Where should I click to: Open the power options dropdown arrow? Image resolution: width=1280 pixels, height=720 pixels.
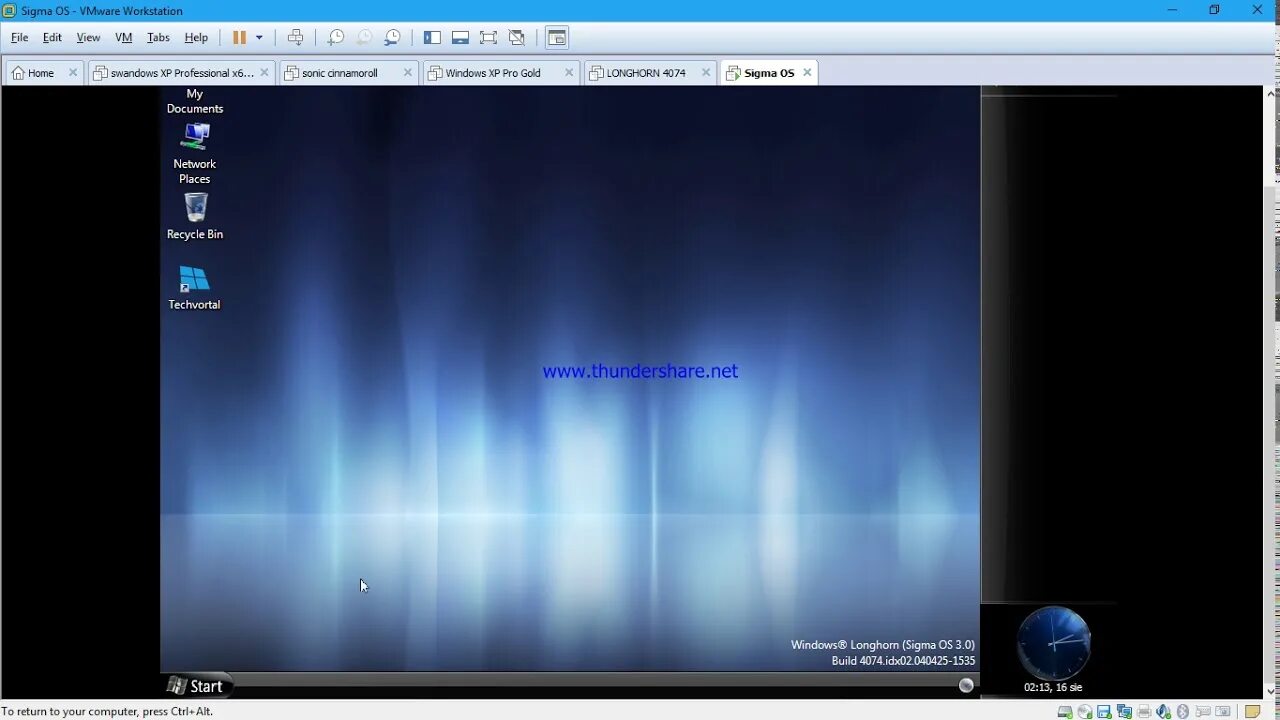pos(259,37)
